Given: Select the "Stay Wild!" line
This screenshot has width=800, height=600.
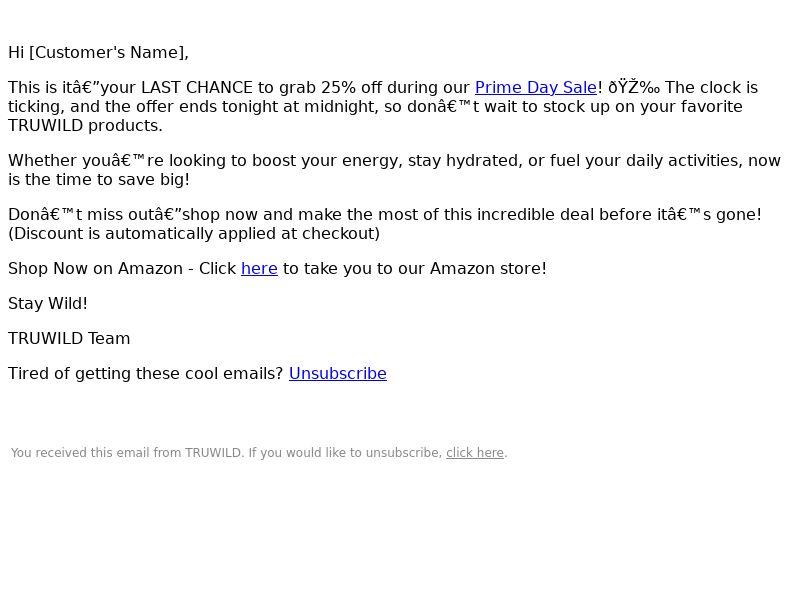Looking at the screenshot, I should coord(48,304).
